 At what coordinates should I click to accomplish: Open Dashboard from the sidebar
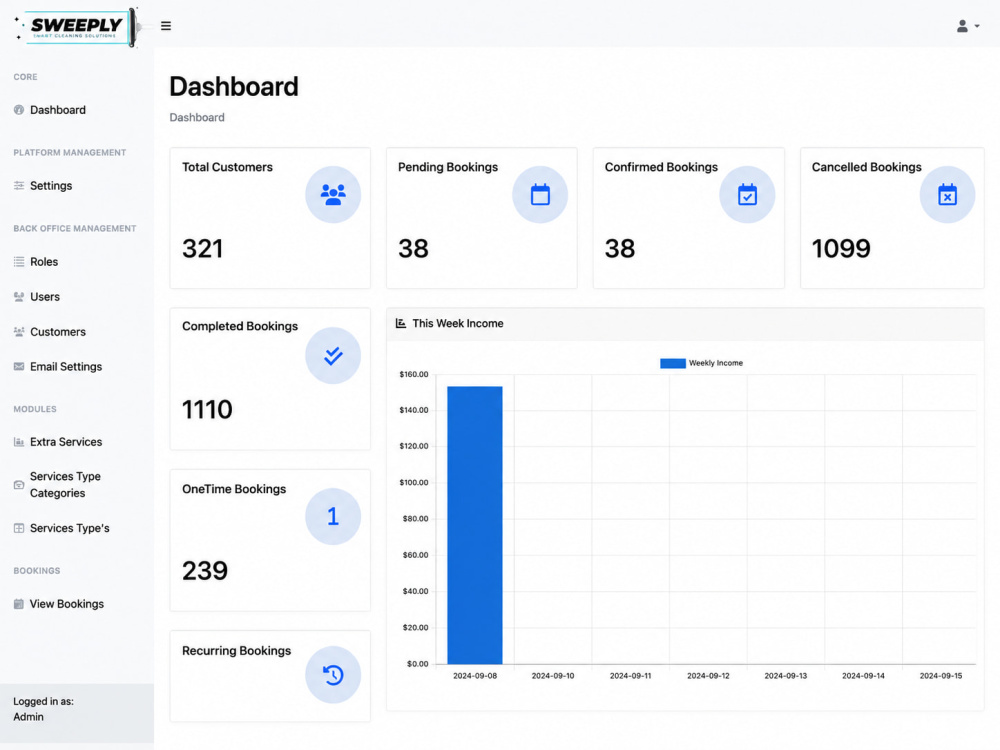tap(57, 110)
